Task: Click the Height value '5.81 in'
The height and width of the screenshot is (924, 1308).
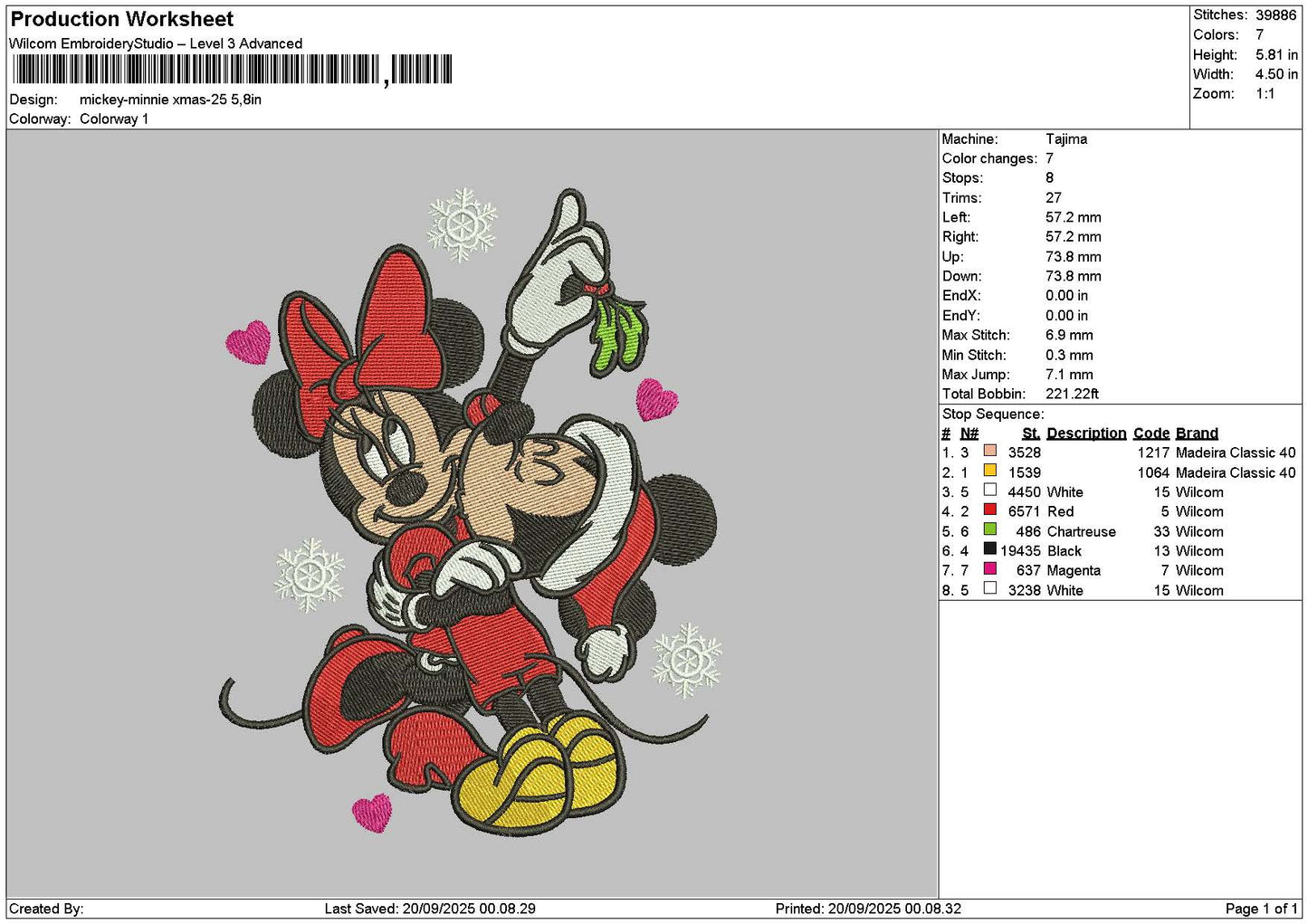Action: (x=1276, y=54)
